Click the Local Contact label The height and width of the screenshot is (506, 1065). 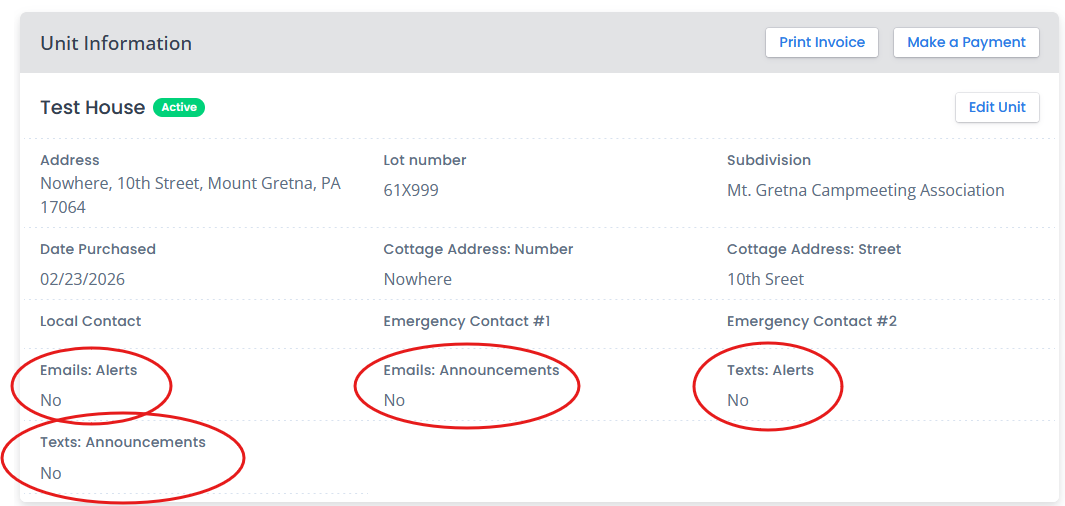click(90, 321)
